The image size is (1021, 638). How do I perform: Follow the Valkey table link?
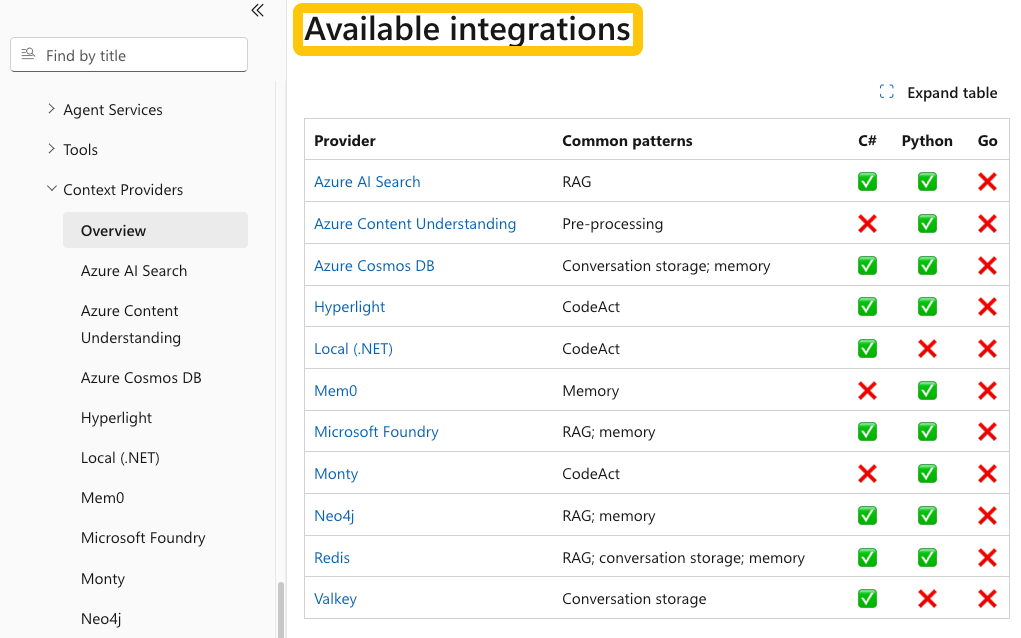[335, 599]
